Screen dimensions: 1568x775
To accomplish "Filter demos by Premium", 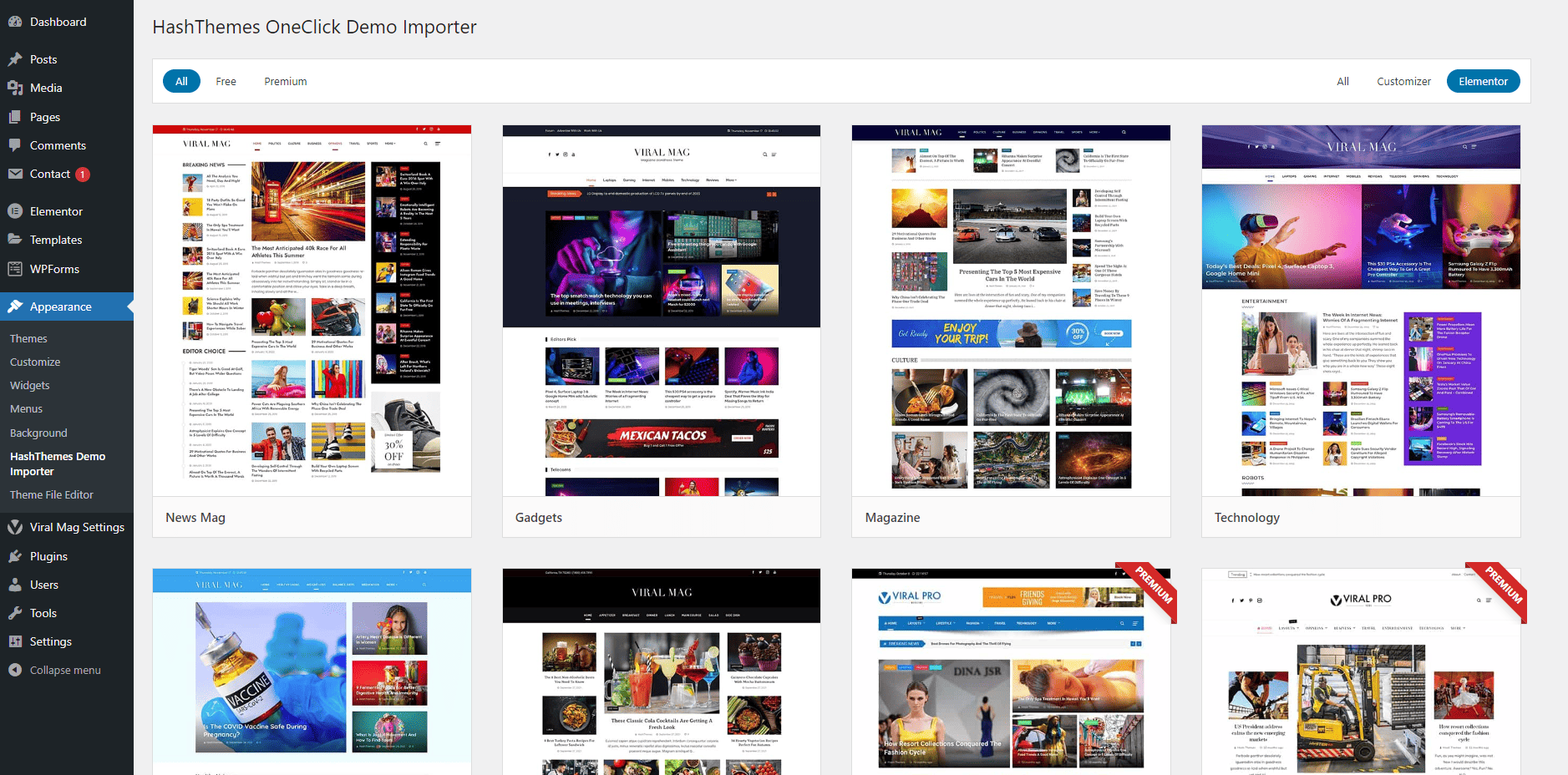I will (x=286, y=81).
